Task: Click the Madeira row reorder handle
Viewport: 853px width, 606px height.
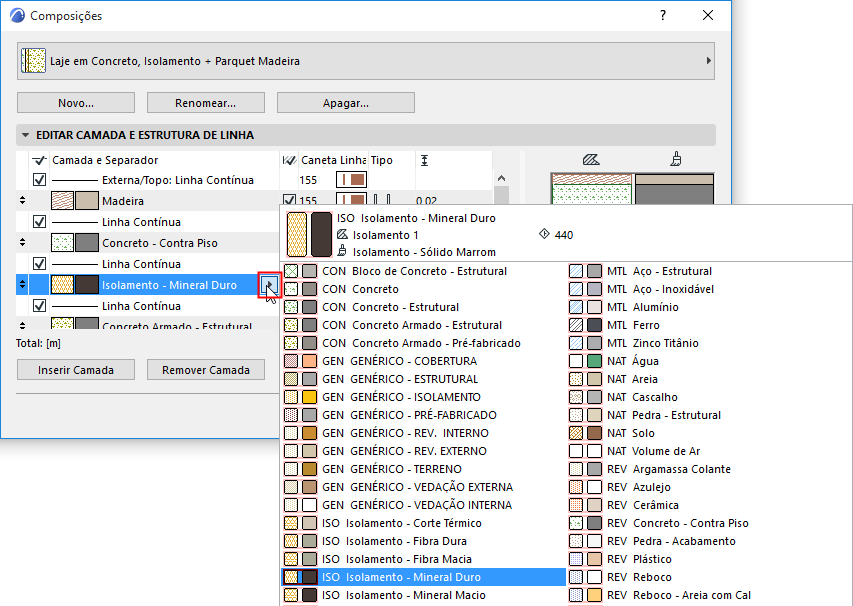Action: (22, 200)
